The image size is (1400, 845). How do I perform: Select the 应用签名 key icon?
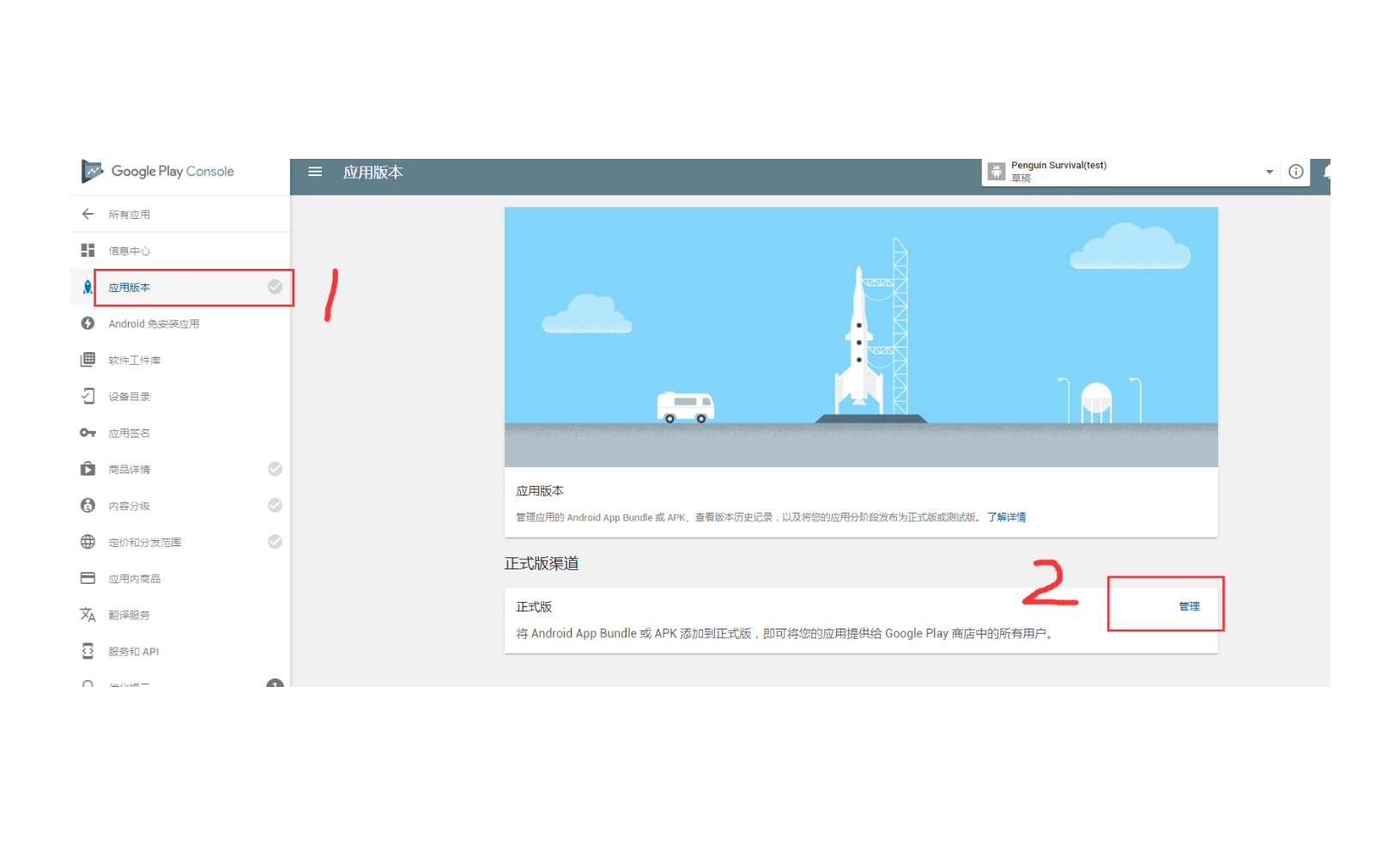(x=88, y=432)
